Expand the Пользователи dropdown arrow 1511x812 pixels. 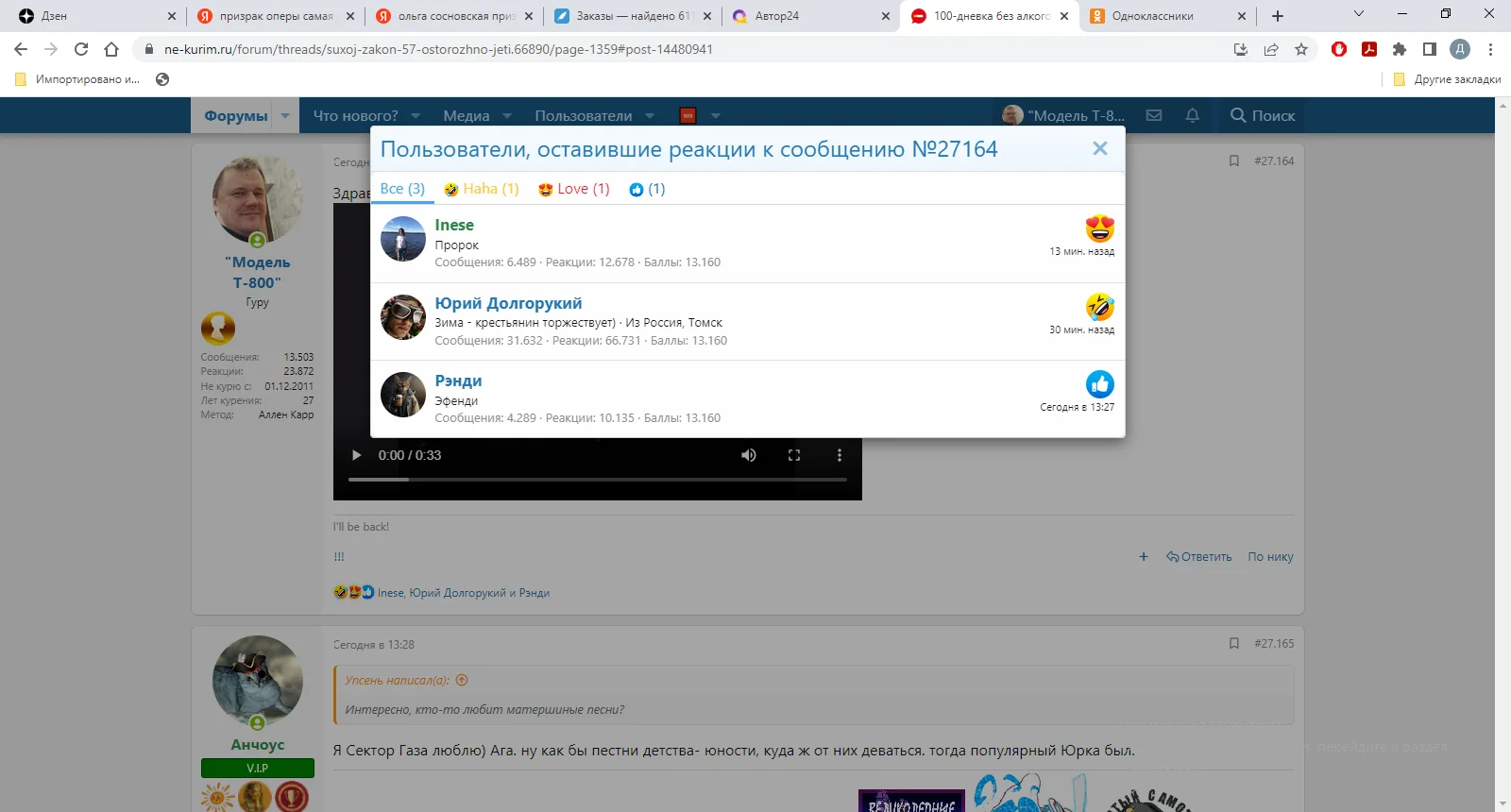click(x=650, y=116)
